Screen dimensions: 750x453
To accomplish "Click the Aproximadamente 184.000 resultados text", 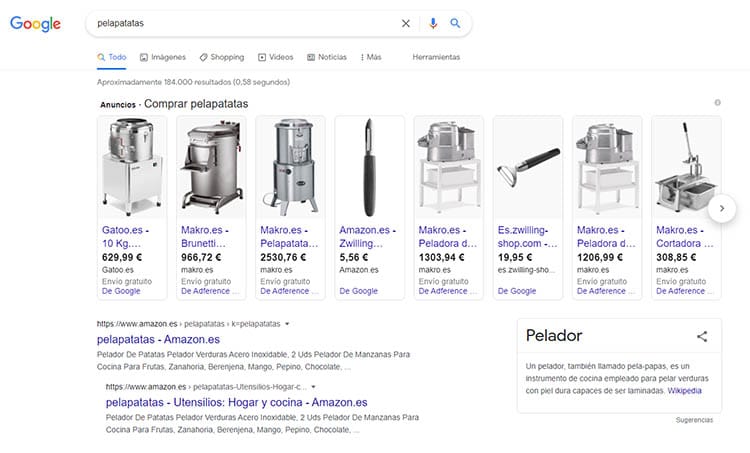I will click(x=193, y=82).
